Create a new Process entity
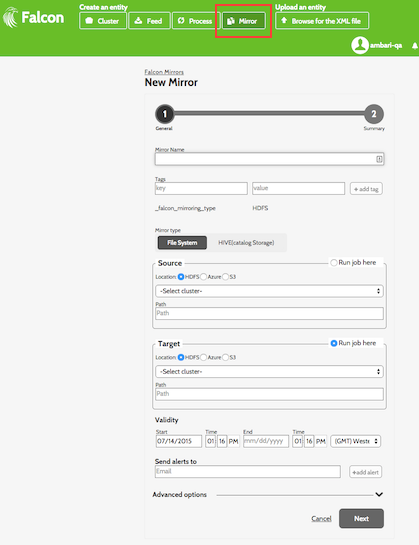This screenshot has height=545, width=419. (196, 21)
